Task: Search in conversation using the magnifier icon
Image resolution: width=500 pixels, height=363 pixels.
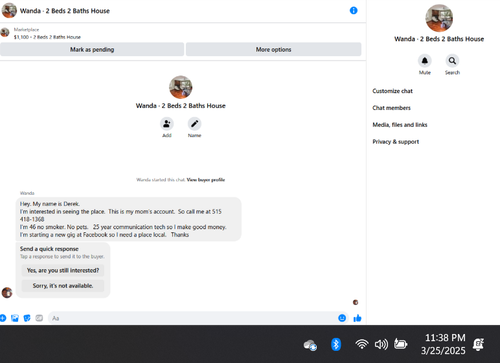Action: click(452, 61)
